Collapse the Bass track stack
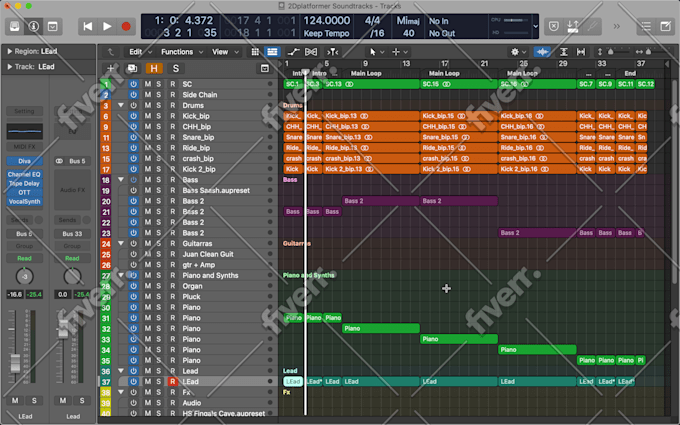 point(121,180)
